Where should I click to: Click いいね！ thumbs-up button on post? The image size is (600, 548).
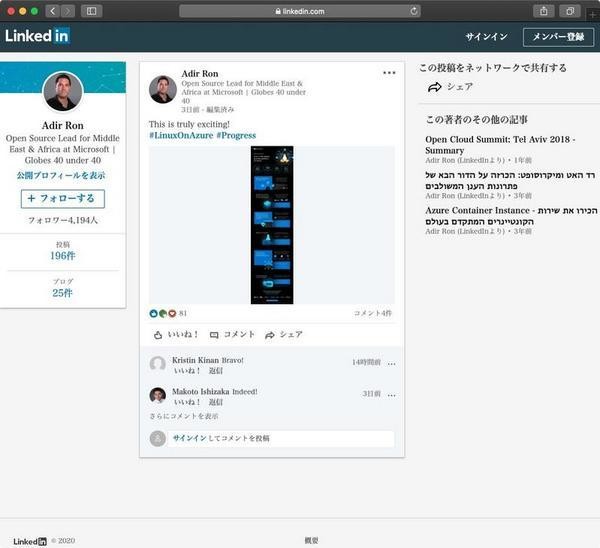(x=176, y=335)
